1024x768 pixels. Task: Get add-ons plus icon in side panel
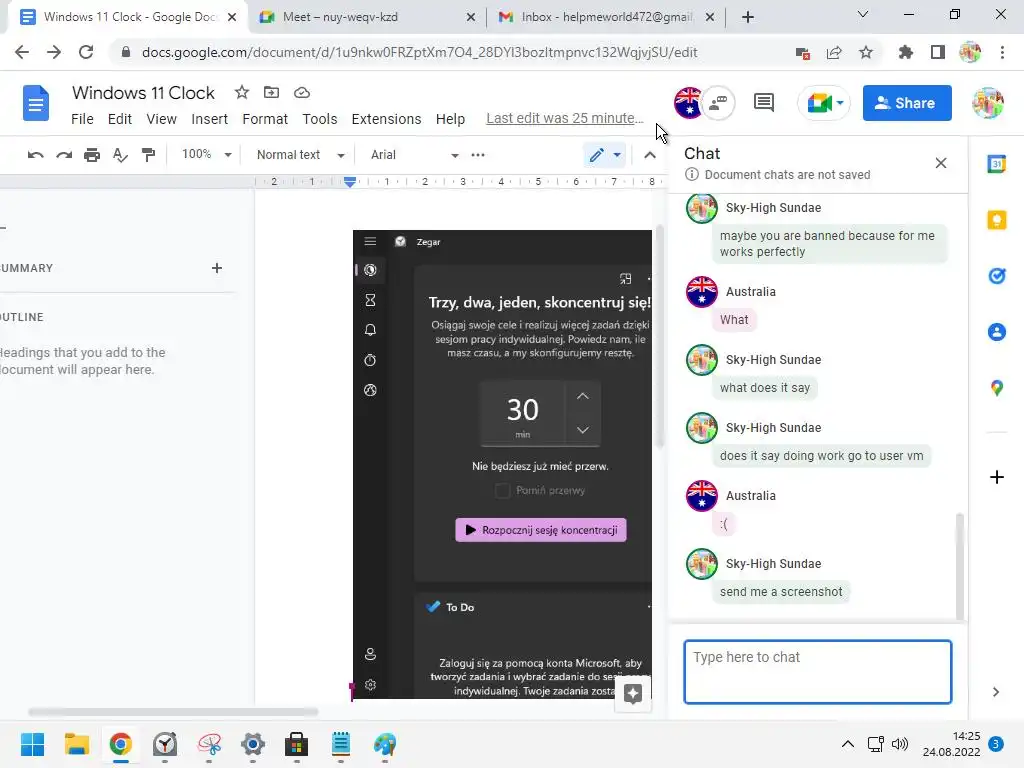[x=997, y=477]
